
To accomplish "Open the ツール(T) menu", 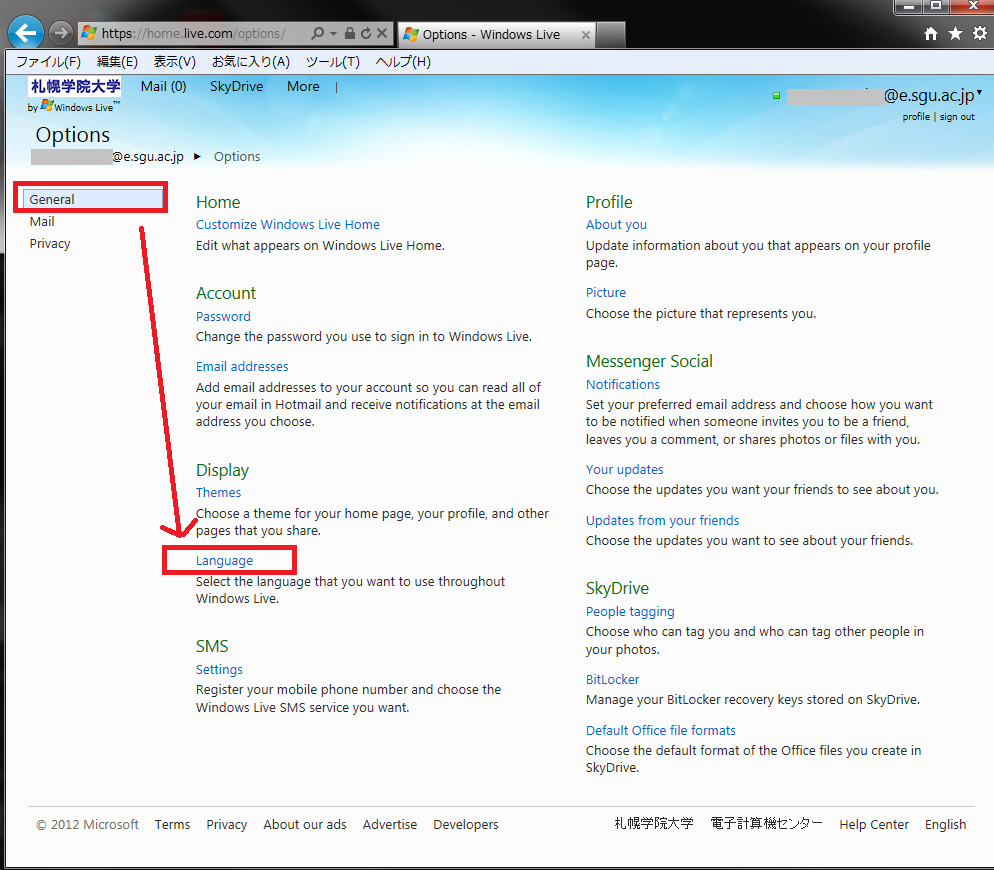I will 333,62.
